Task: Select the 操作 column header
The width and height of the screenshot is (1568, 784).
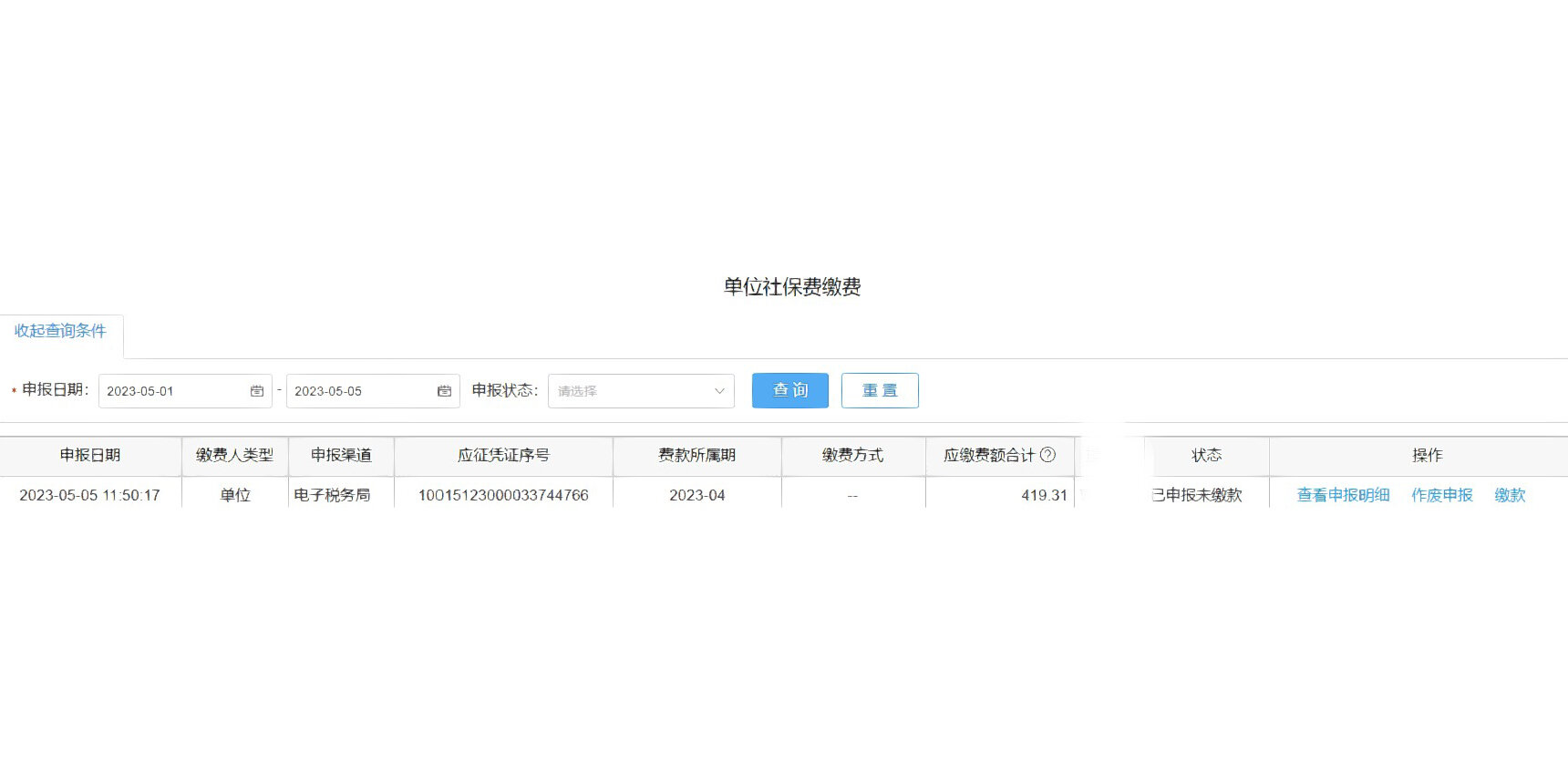Action: 1427,455
